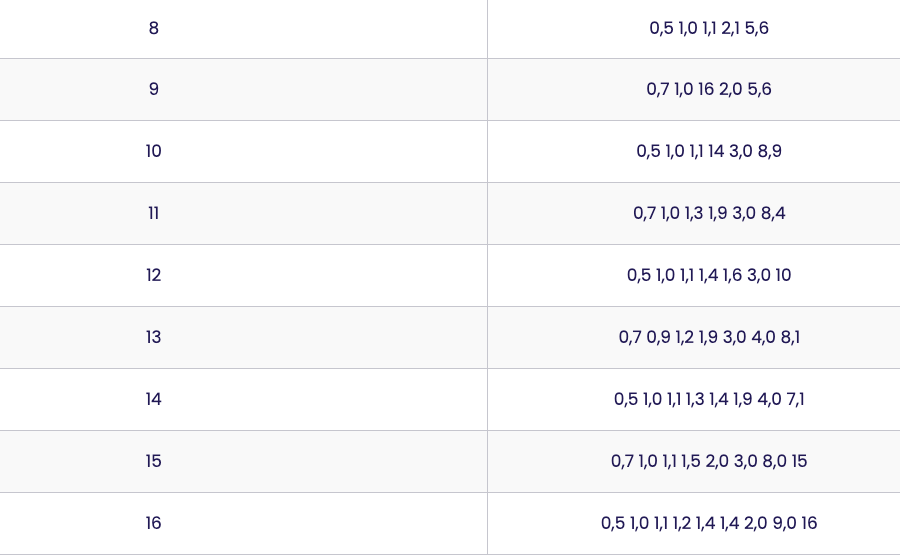Screen dimensions: 900x555
Task: Select the row 11 number cell
Action: [243, 214]
